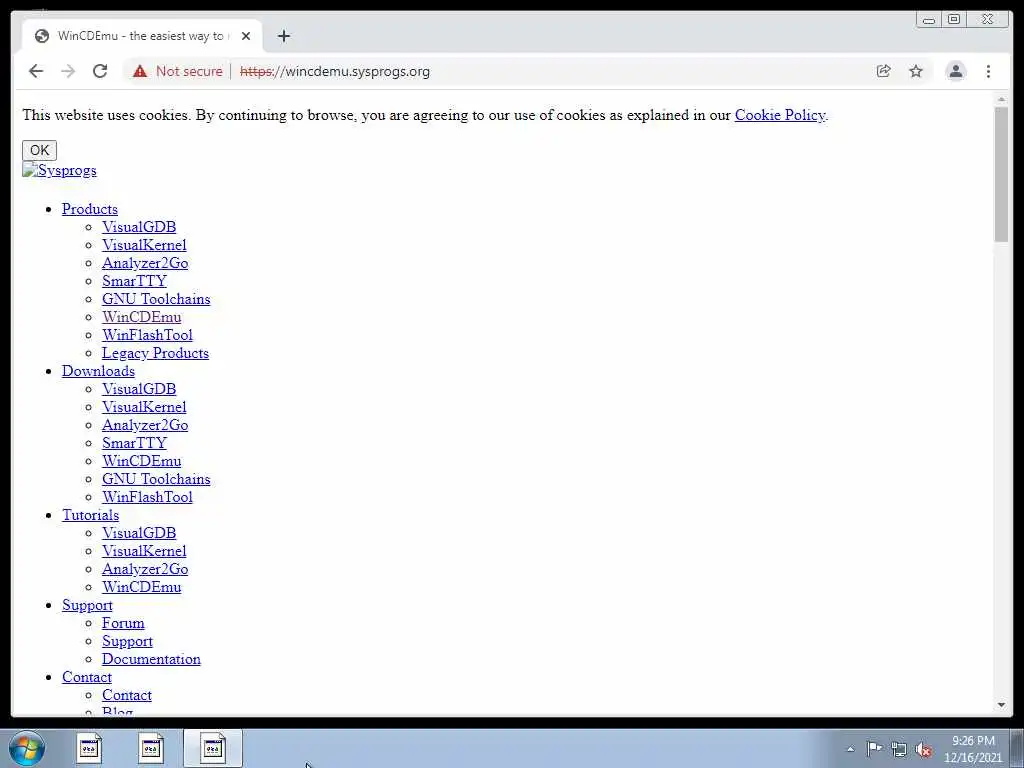Open the Contact sub-item link
Viewport: 1024px width, 768px height.
click(127, 696)
